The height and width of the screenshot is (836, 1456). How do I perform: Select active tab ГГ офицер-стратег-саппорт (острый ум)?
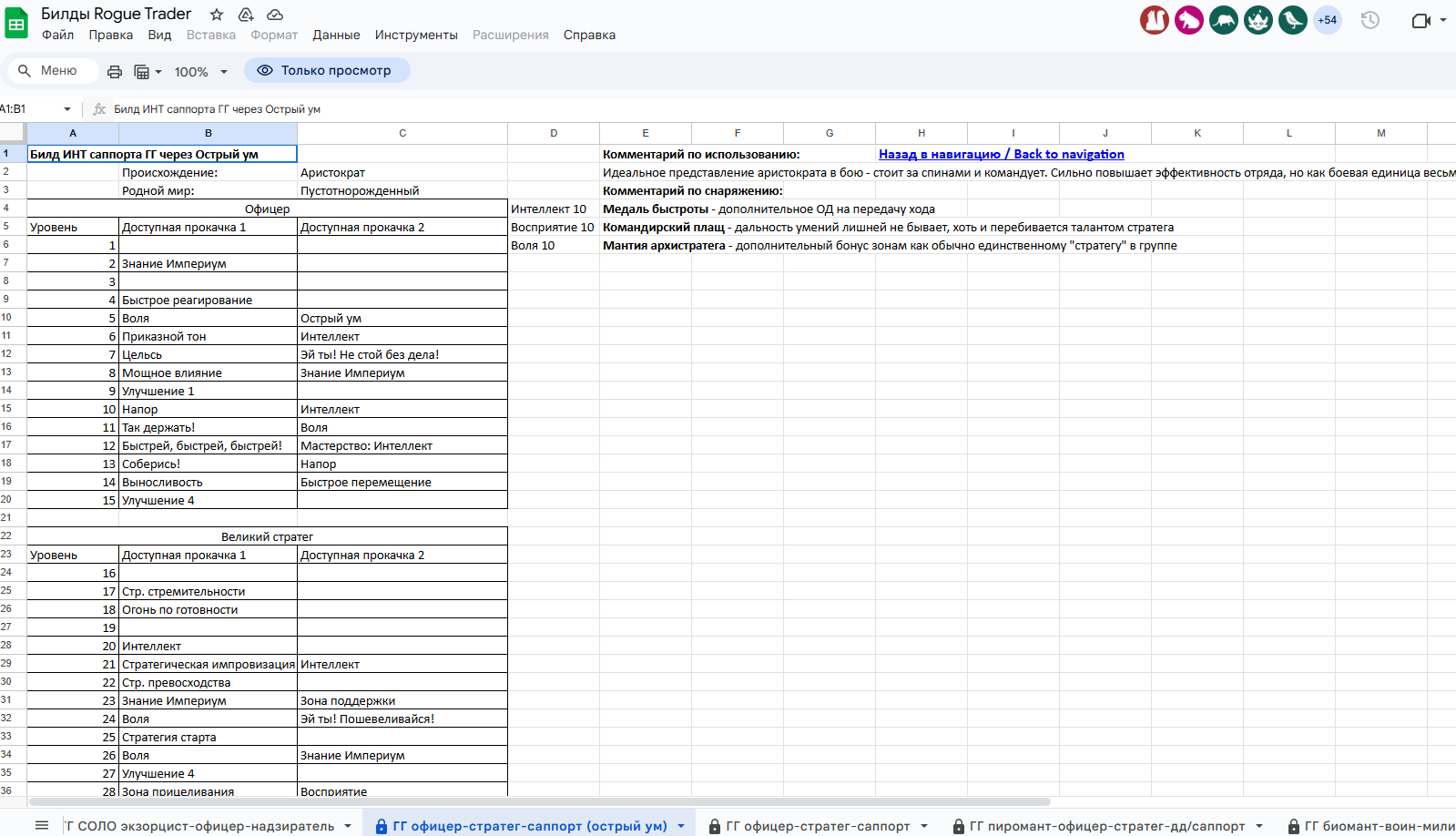(530, 826)
